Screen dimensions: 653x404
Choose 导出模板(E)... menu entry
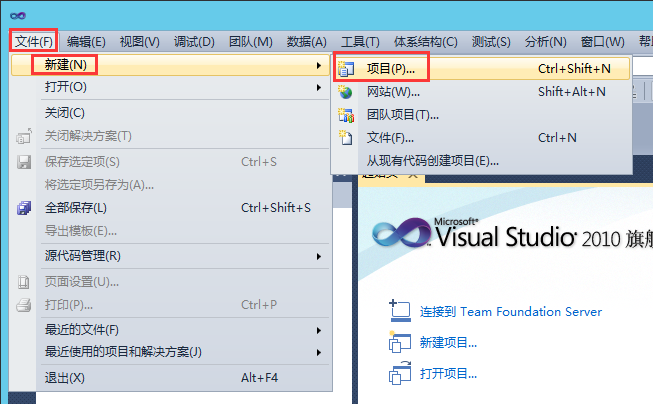tap(170, 231)
